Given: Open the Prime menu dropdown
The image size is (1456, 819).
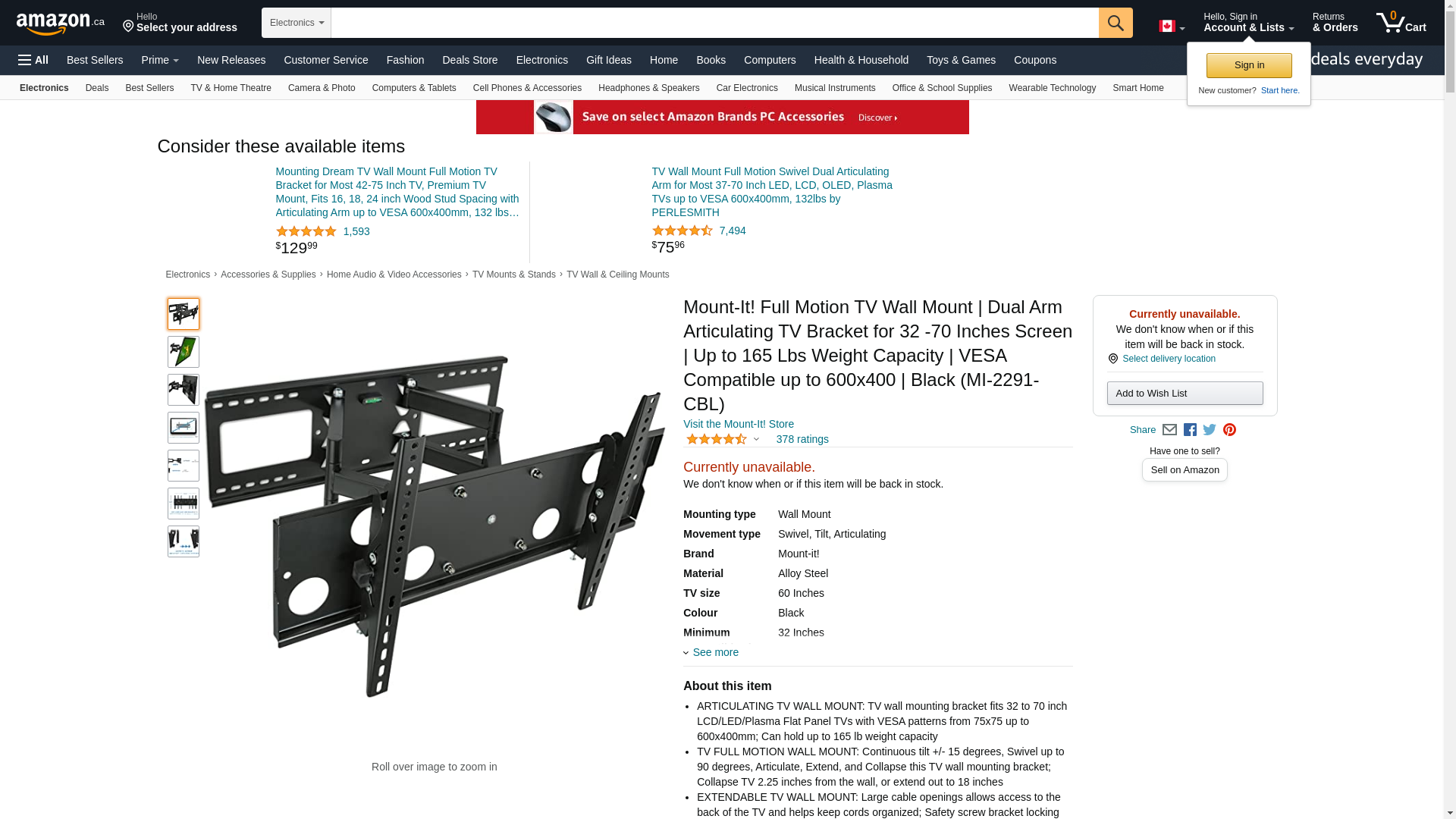Looking at the screenshot, I should tap(160, 60).
